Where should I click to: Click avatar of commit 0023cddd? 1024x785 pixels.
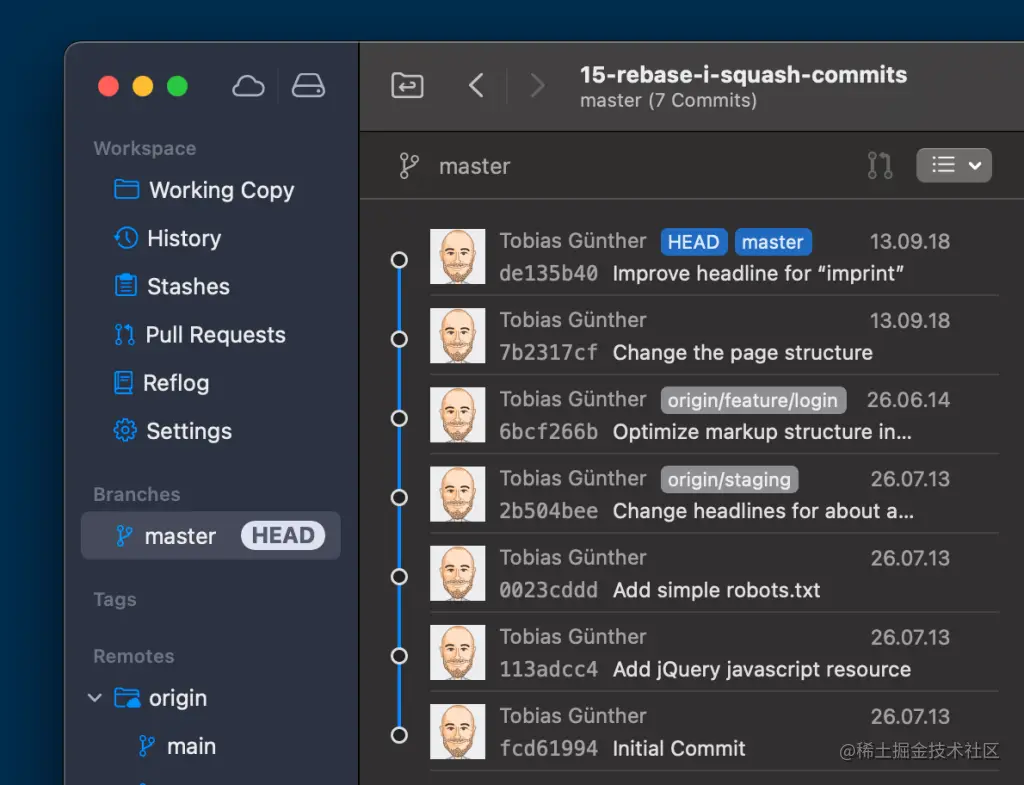click(x=457, y=573)
